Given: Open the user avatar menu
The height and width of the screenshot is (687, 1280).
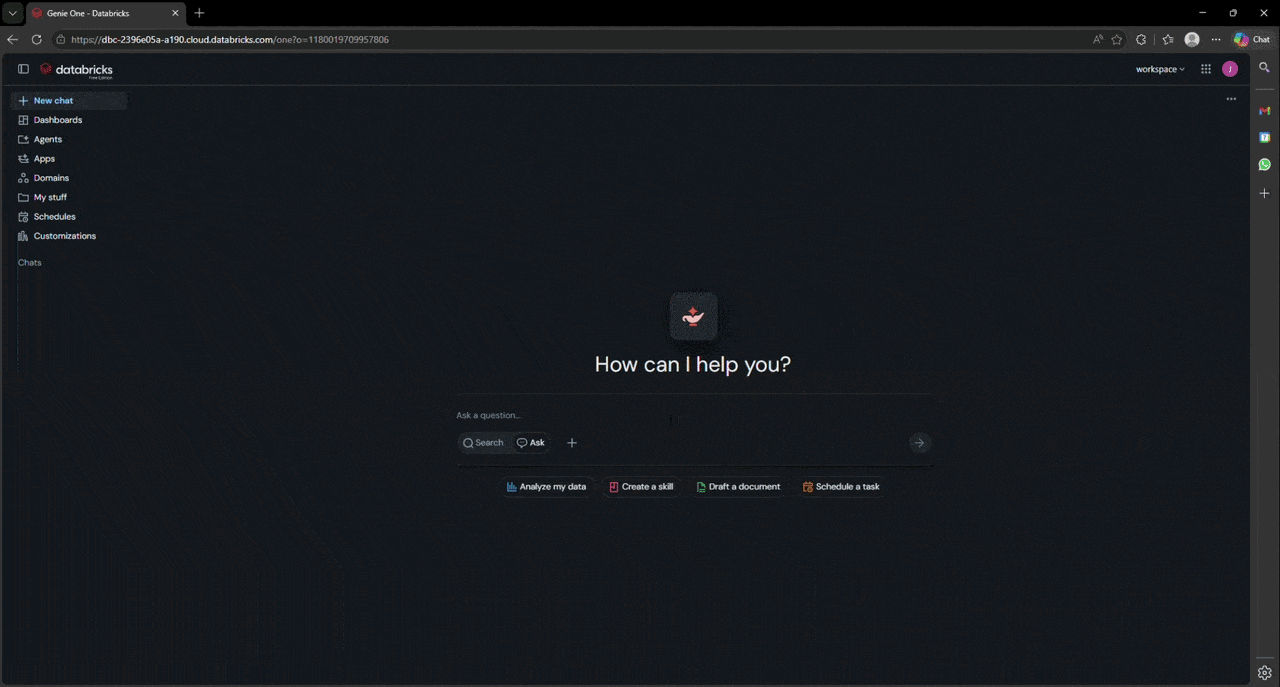Looking at the screenshot, I should coord(1230,69).
